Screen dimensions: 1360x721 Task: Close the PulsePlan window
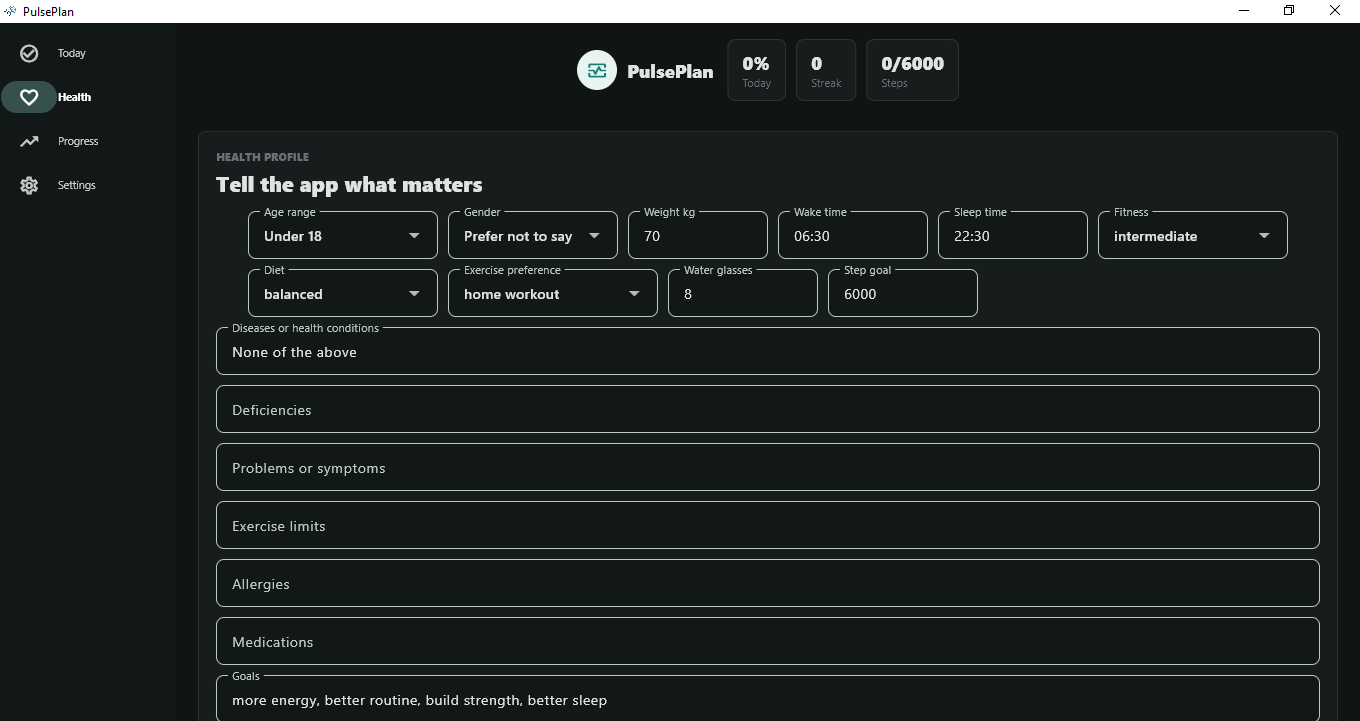(1335, 11)
